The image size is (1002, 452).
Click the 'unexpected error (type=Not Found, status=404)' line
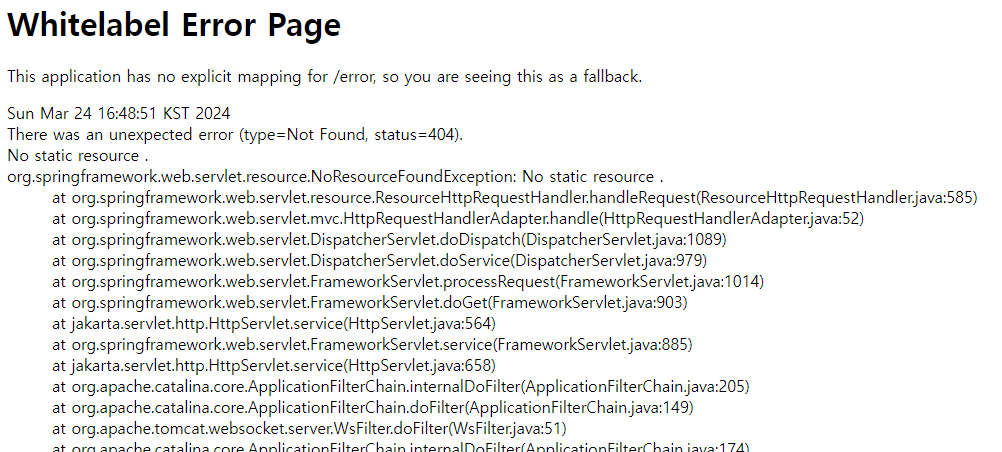235,134
